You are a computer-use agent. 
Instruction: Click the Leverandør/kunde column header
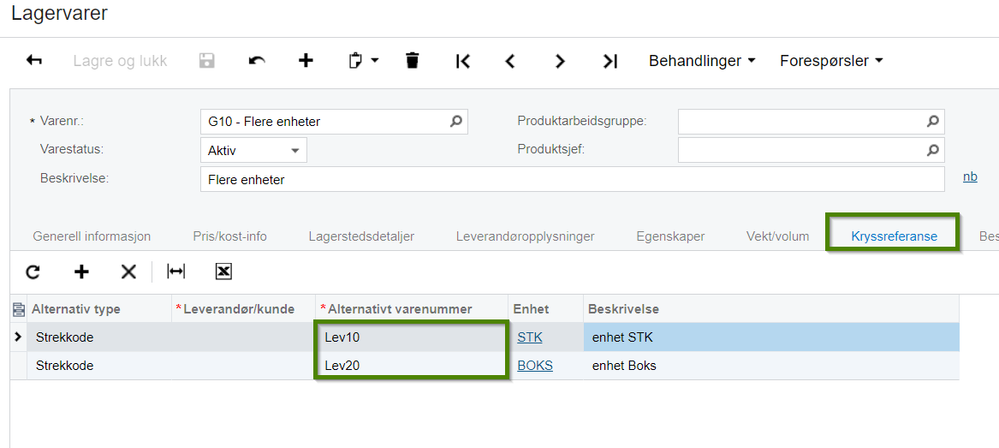coord(243,309)
